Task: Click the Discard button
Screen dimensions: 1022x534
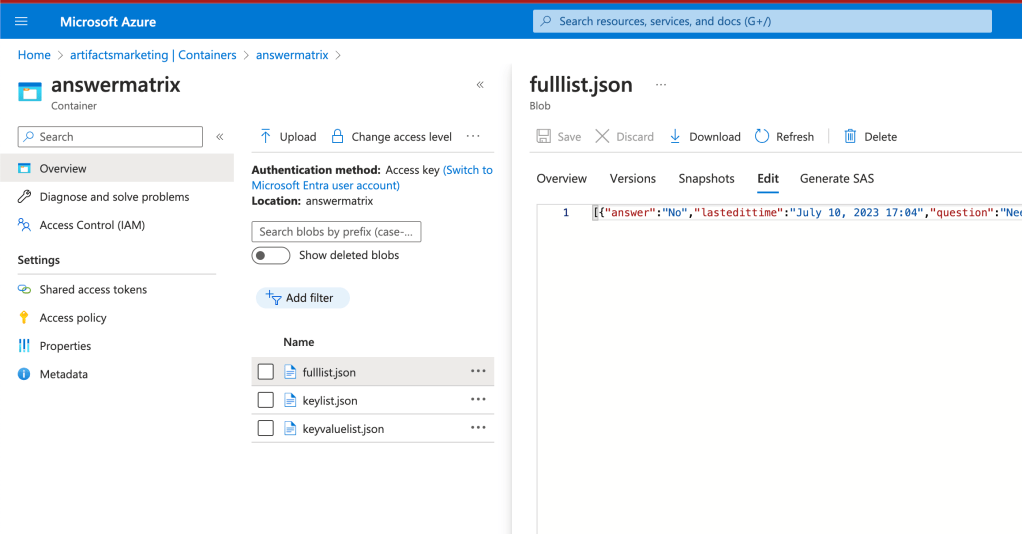Action: point(624,137)
